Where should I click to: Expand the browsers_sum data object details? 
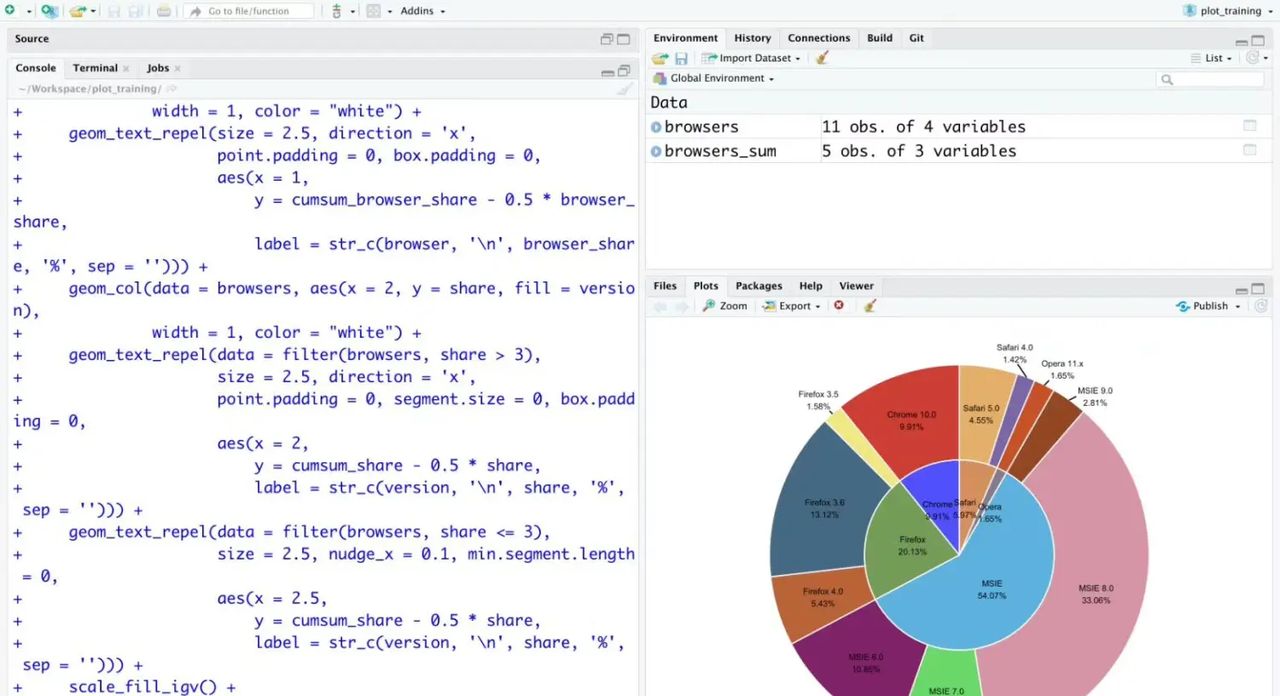coord(657,151)
